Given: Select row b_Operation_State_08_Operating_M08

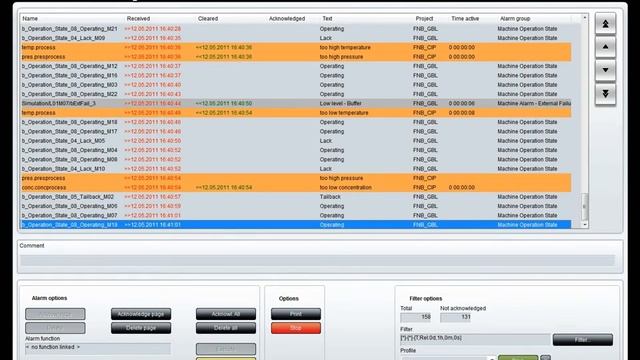Looking at the screenshot, I should (296, 160).
